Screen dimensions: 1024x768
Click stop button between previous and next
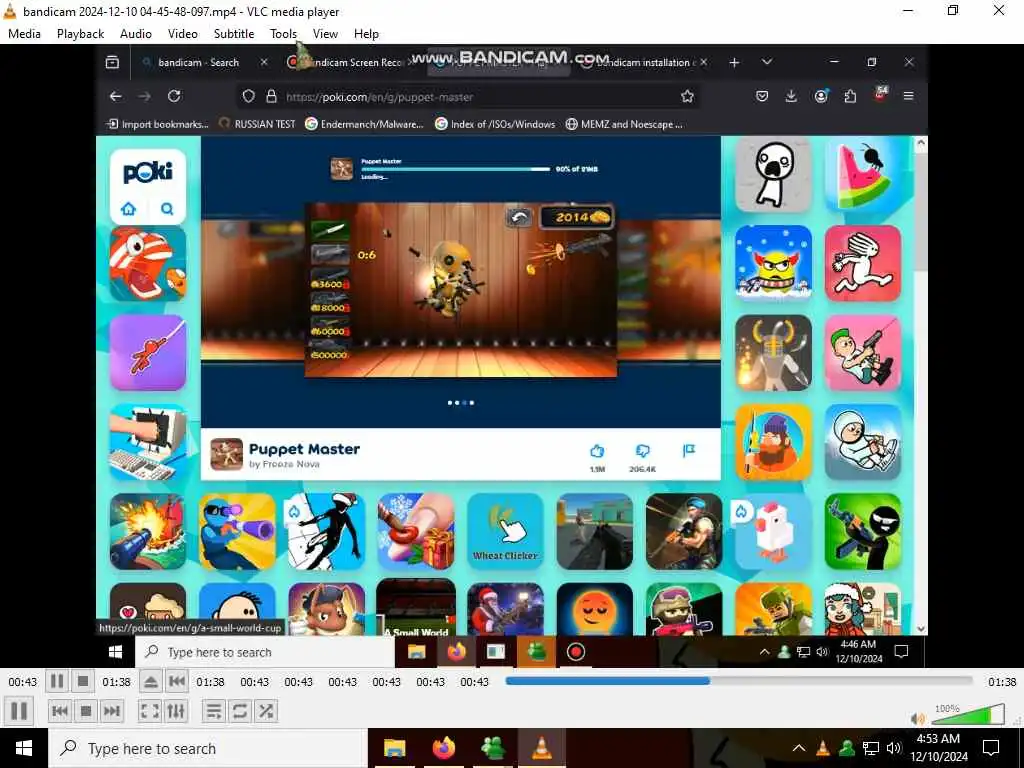coord(86,711)
